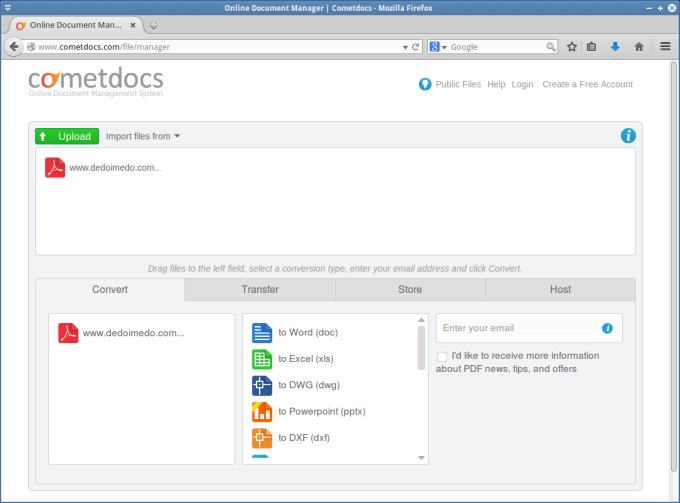The width and height of the screenshot is (680, 503).
Task: Click the conversion list scroll down arrow
Action: click(x=421, y=458)
